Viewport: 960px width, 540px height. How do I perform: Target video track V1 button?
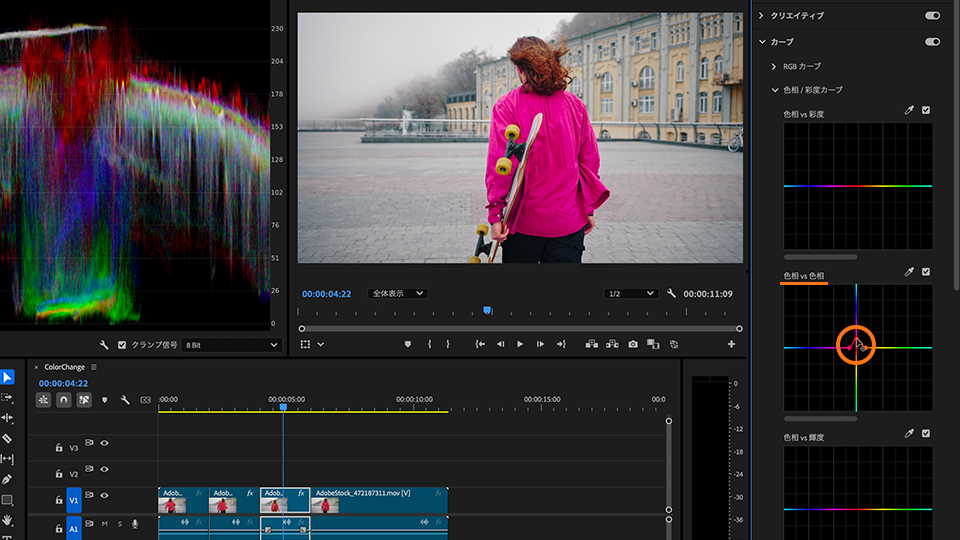tap(73, 500)
